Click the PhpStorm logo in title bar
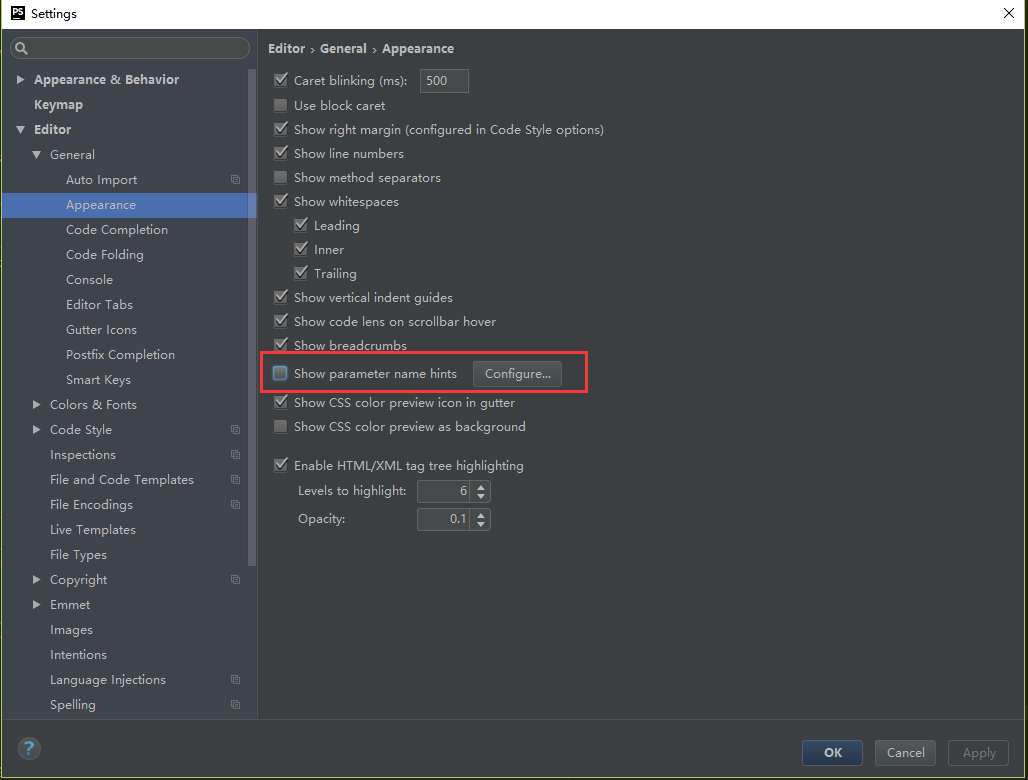The height and width of the screenshot is (780, 1028). click(17, 13)
